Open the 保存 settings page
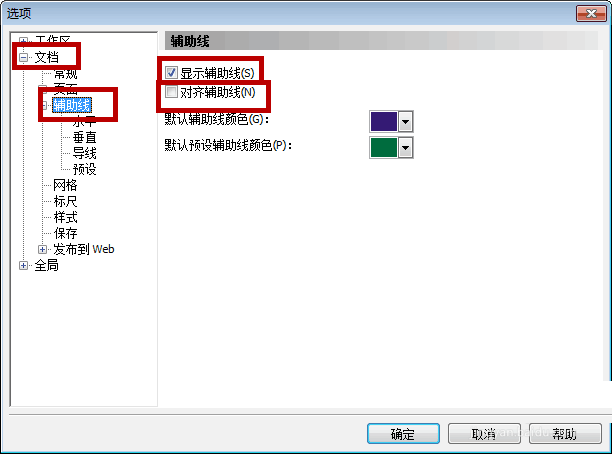This screenshot has height=454, width=612. (65, 233)
